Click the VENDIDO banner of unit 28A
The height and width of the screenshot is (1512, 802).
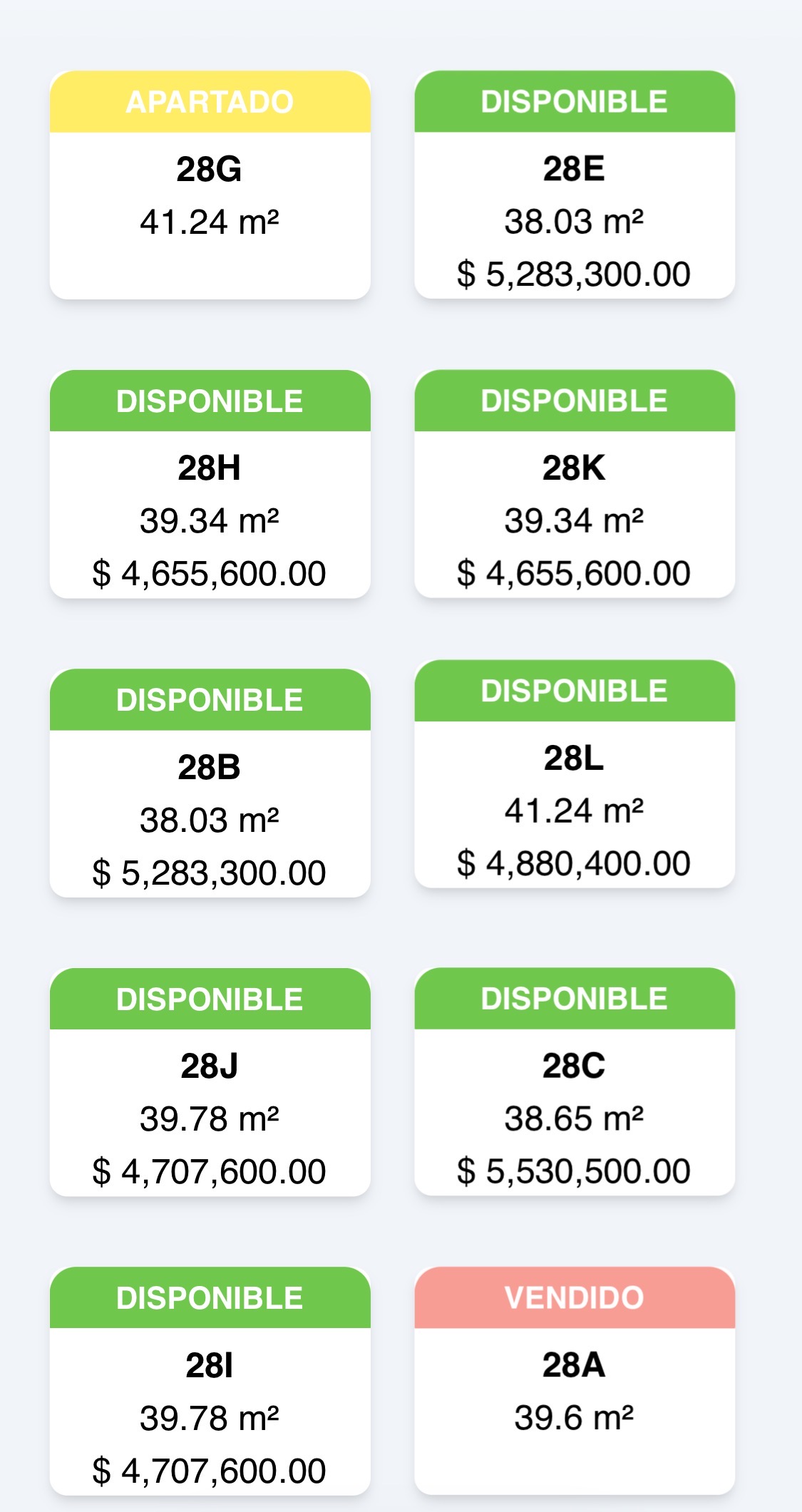click(575, 1297)
